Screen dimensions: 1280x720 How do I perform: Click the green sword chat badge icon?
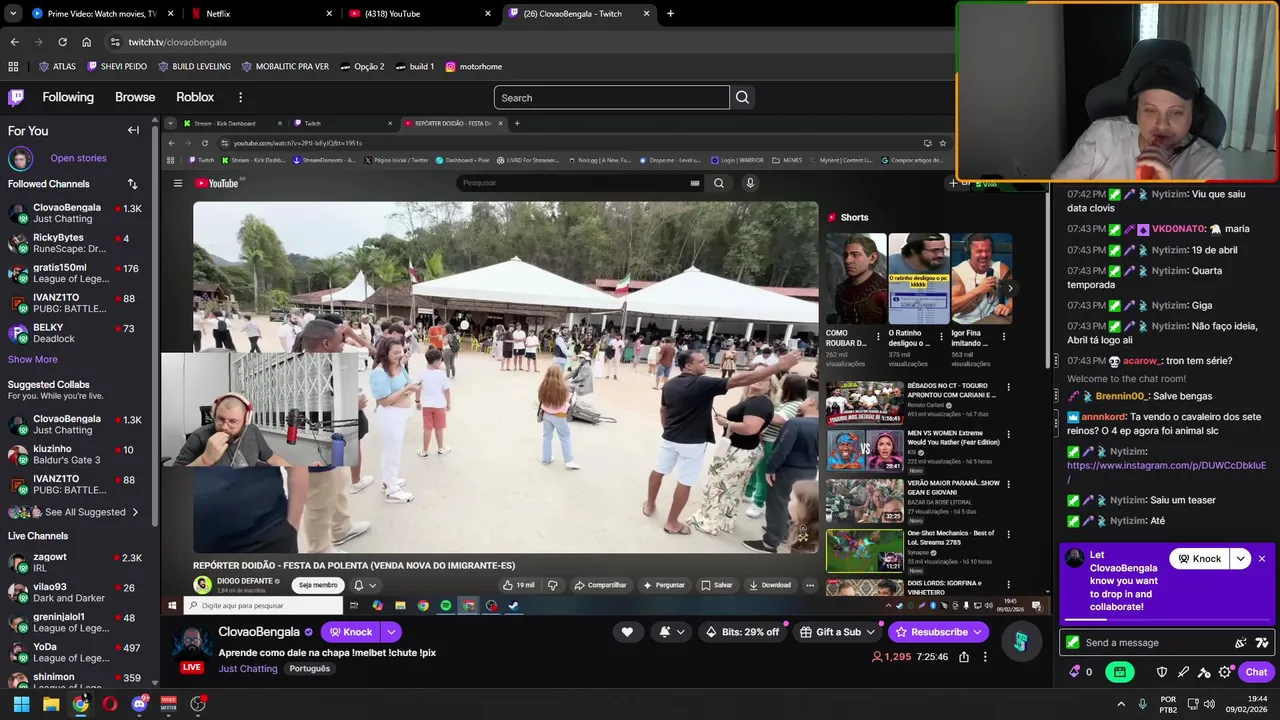click(x=1073, y=642)
